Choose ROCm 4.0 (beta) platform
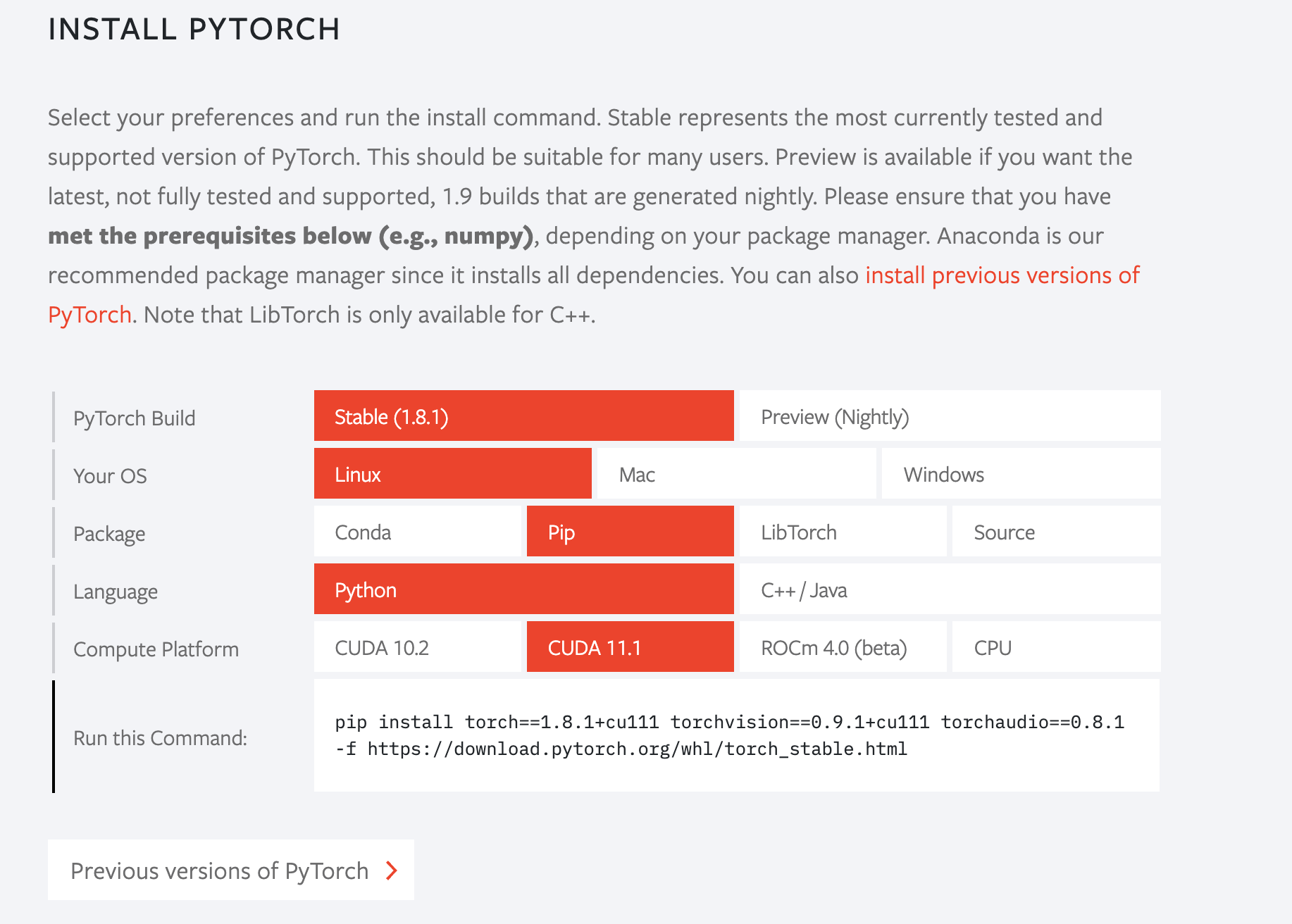Screen dimensions: 1292x924 [843, 647]
